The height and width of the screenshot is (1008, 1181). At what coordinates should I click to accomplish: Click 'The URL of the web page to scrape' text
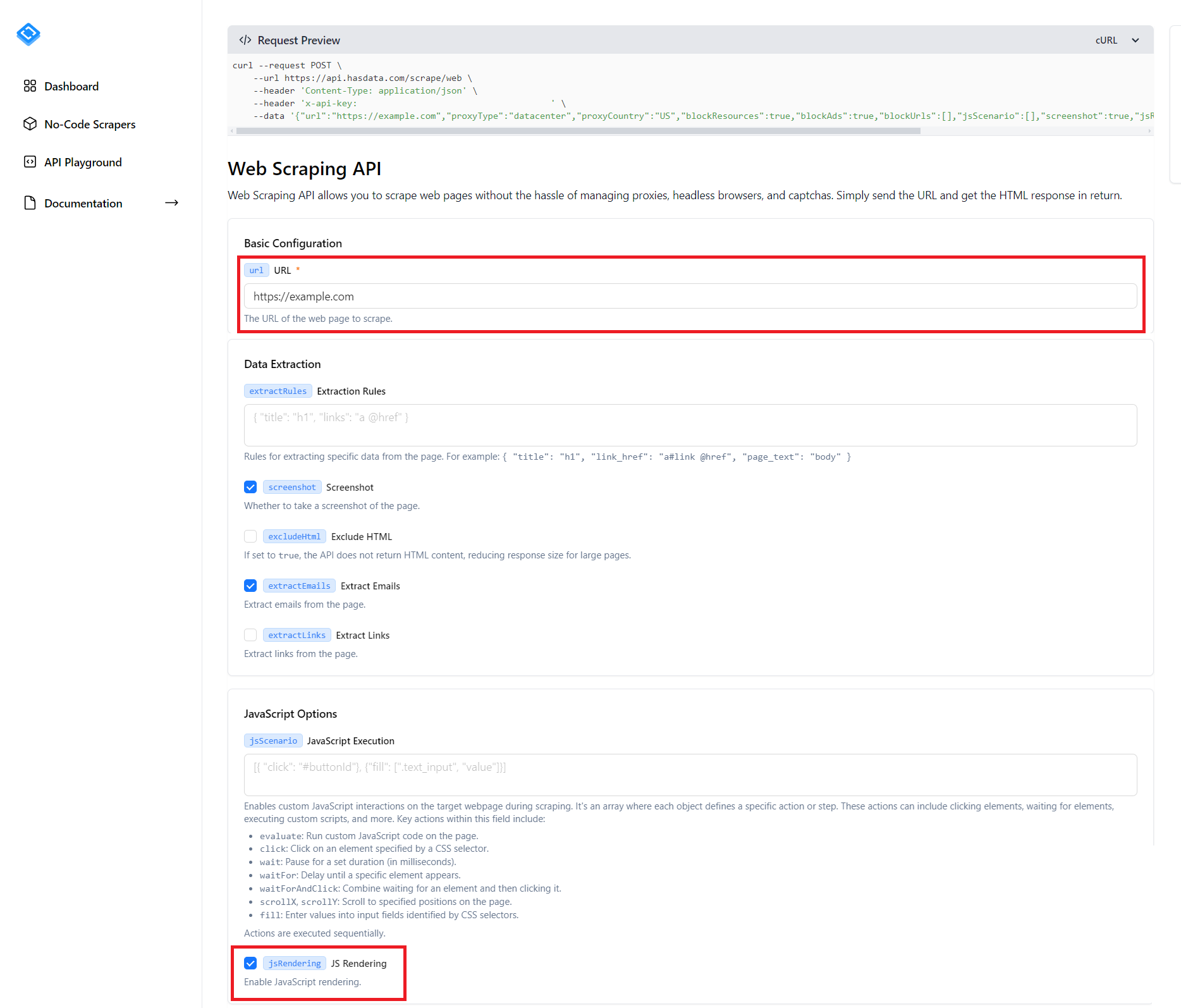[x=318, y=319]
